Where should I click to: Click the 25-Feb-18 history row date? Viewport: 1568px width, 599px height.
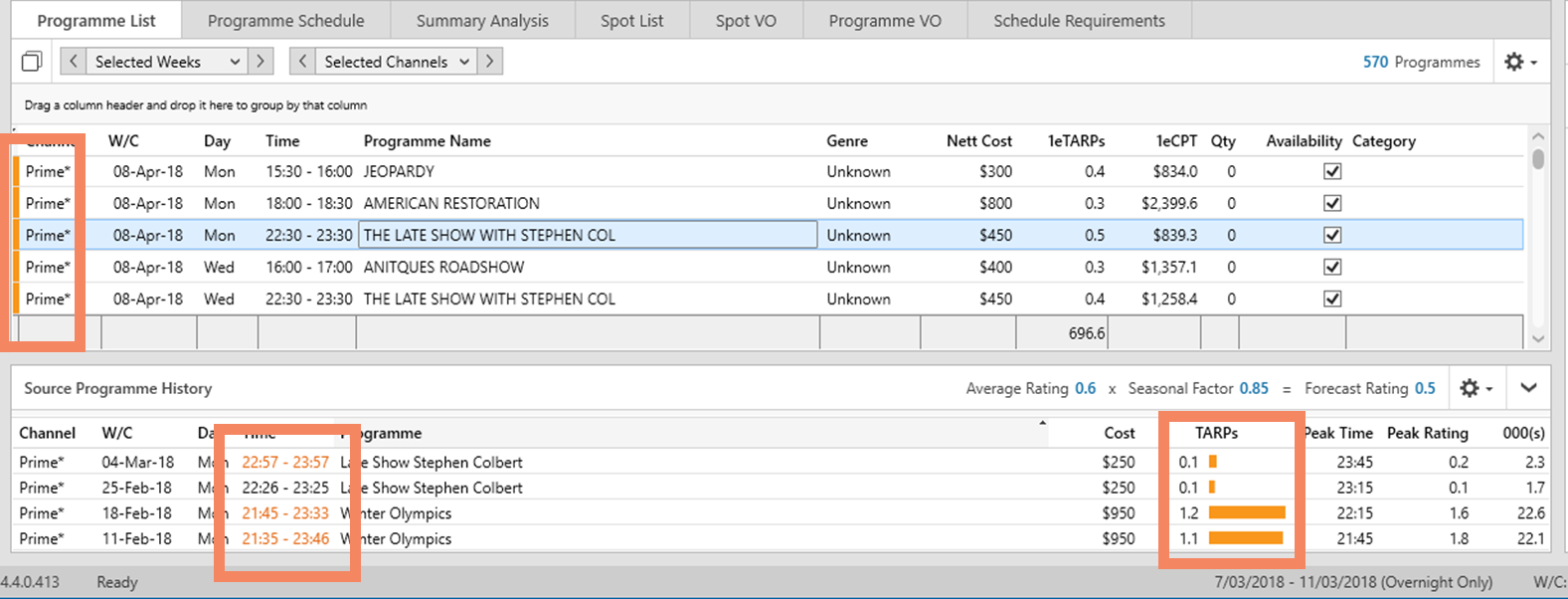tap(136, 488)
